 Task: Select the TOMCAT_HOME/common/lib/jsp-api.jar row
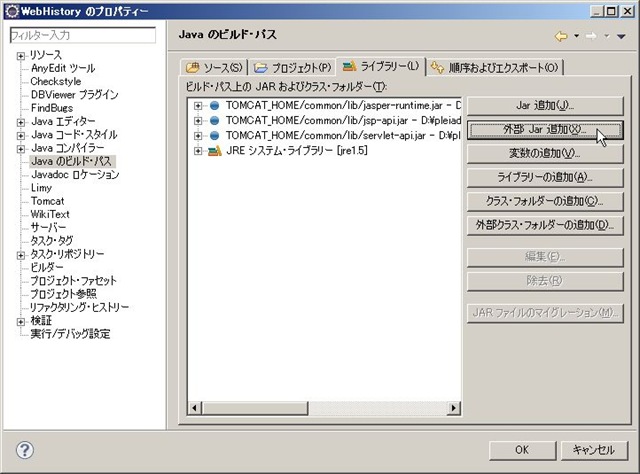pos(343,120)
